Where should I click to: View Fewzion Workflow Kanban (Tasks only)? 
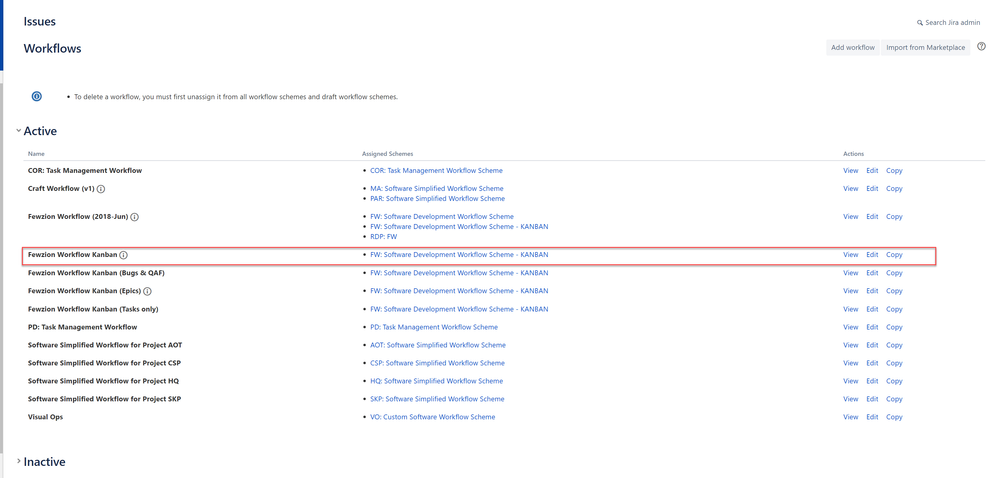pyautogui.click(x=851, y=309)
